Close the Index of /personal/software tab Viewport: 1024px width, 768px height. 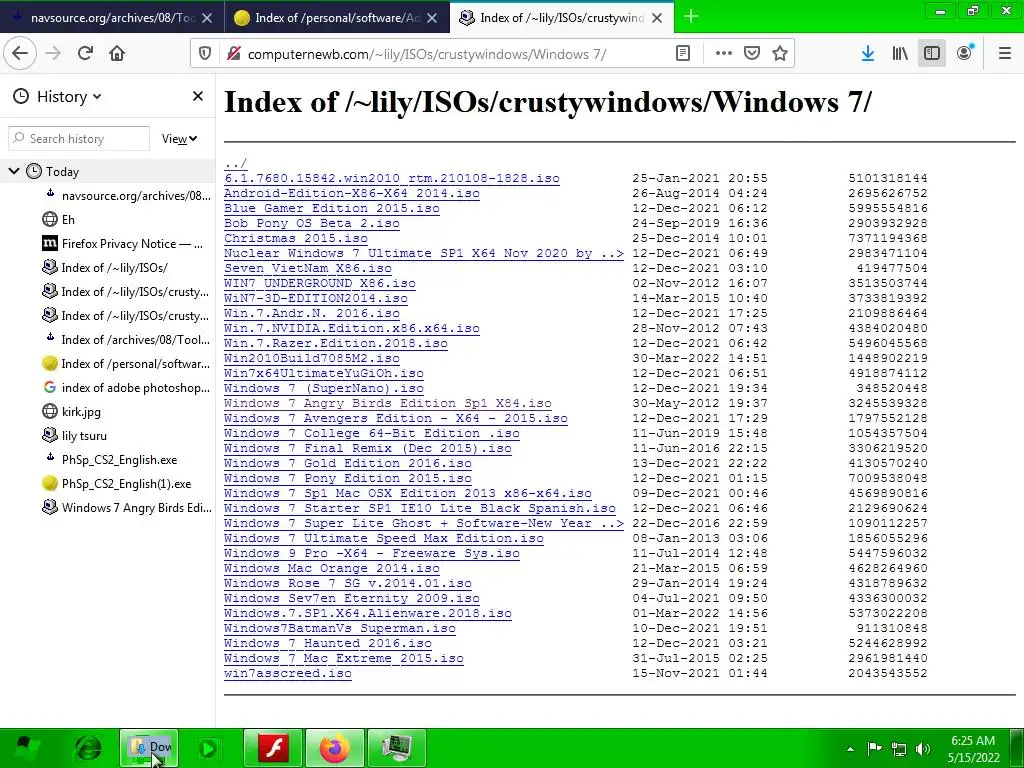(432, 18)
